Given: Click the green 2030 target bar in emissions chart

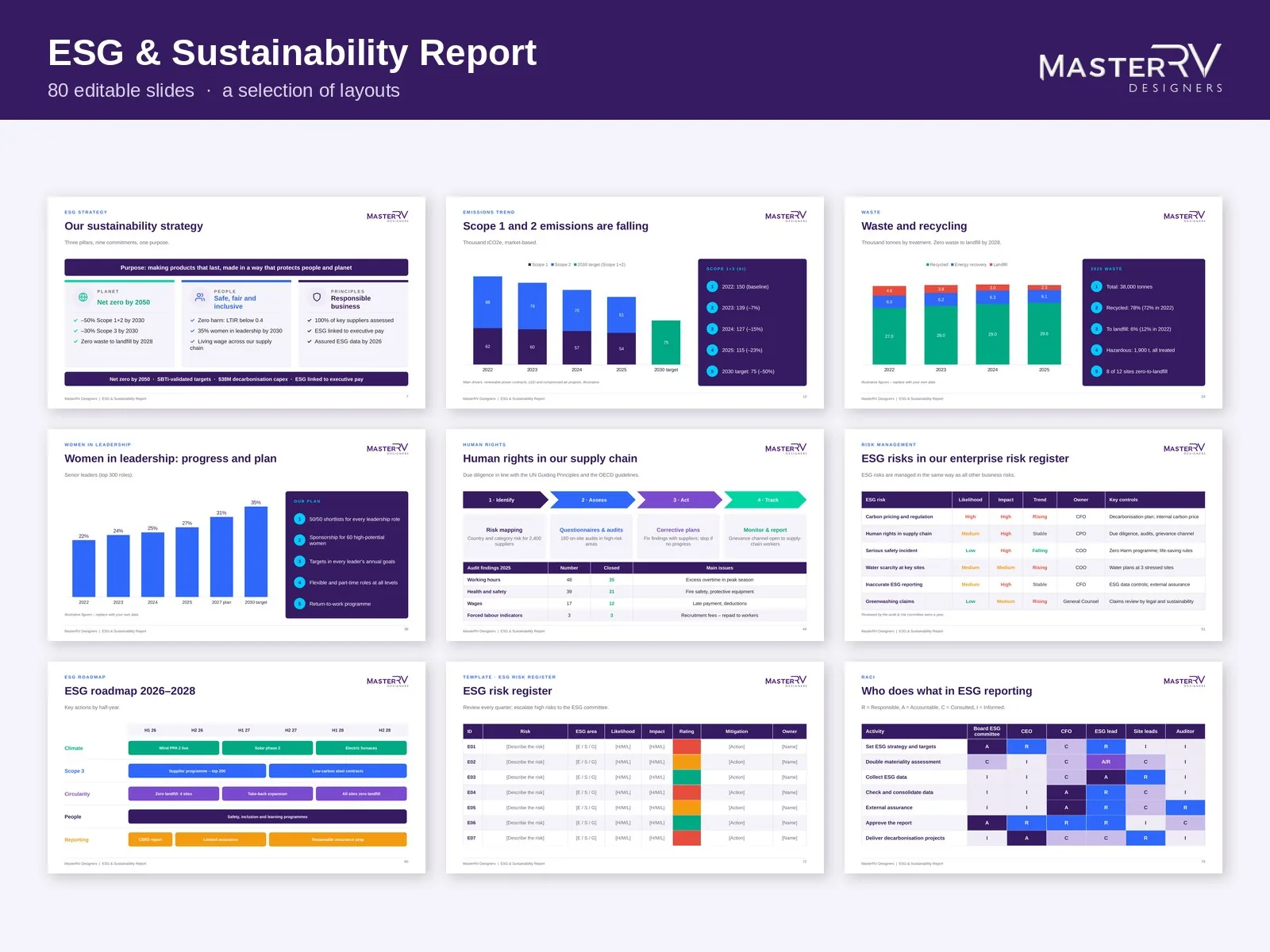Looking at the screenshot, I should click(666, 343).
